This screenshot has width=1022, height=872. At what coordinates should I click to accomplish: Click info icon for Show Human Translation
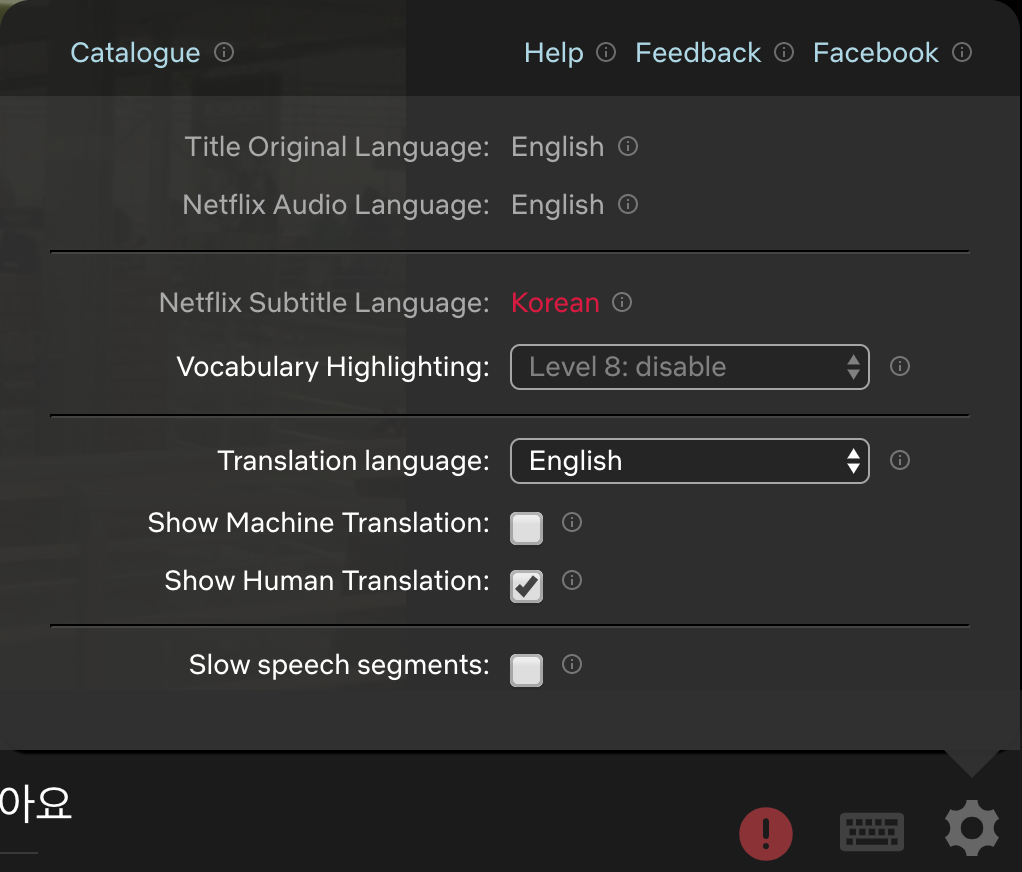(x=572, y=580)
